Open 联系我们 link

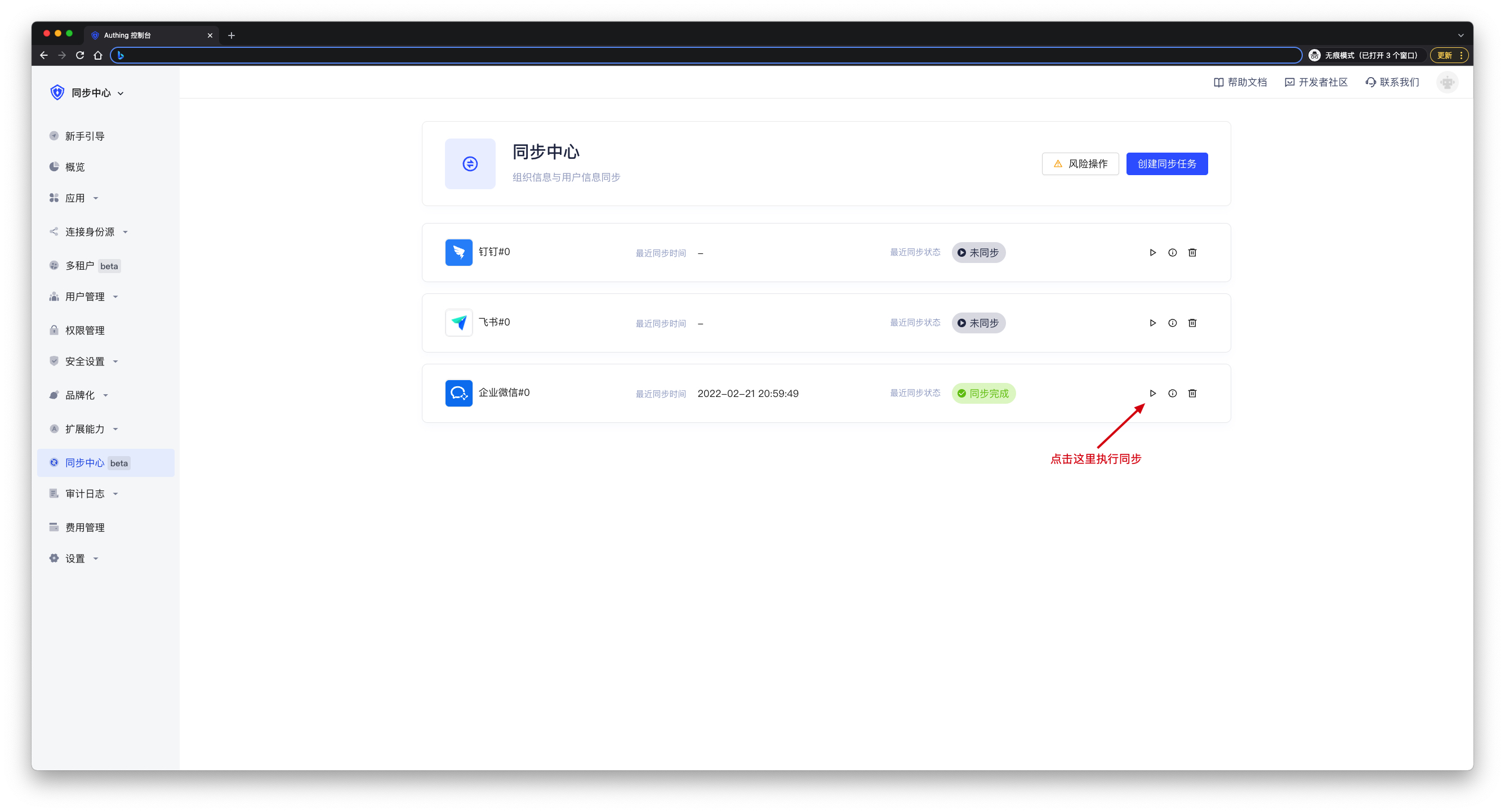(1392, 82)
